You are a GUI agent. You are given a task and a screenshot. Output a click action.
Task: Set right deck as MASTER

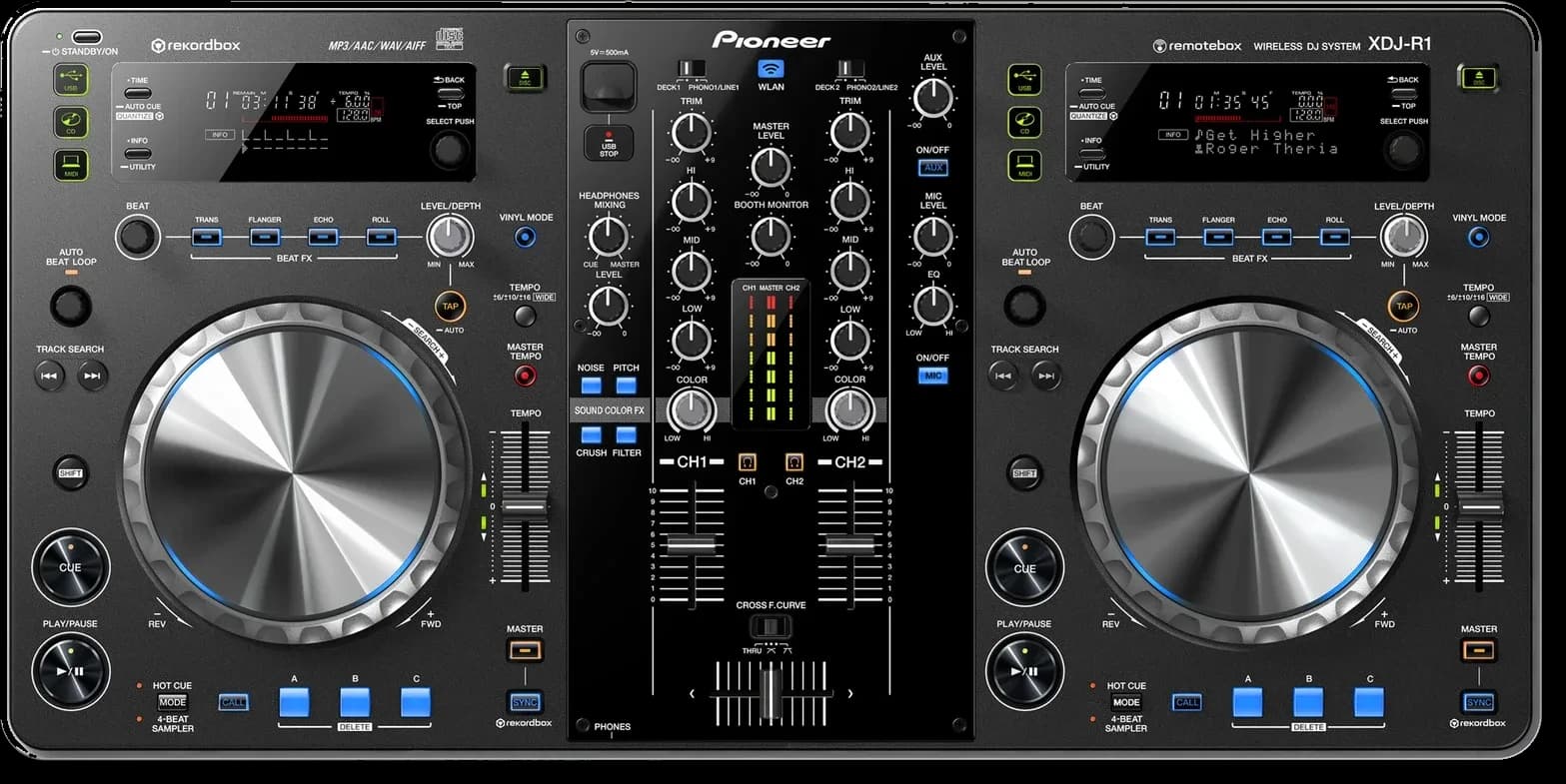point(1479,651)
